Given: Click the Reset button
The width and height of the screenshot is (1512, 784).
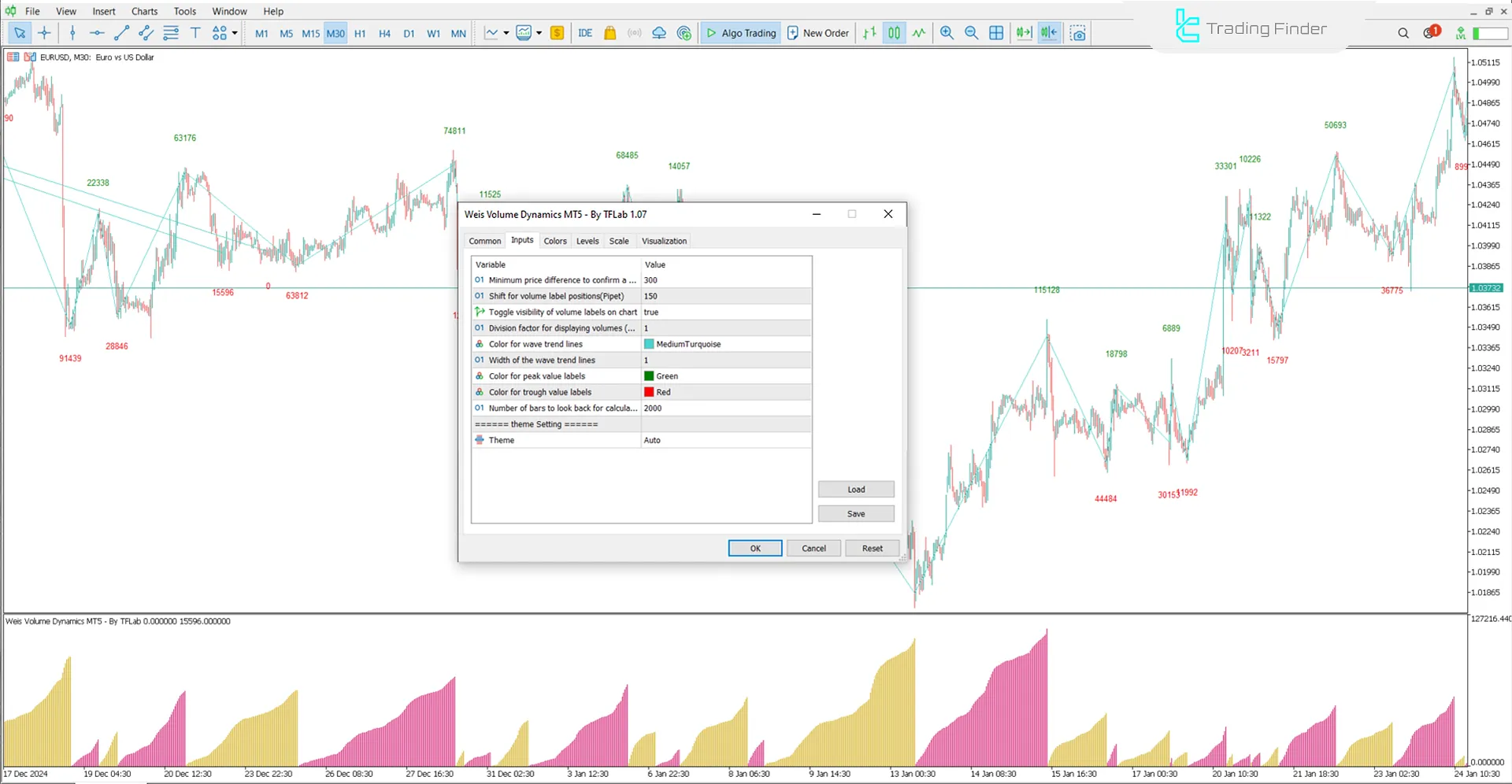Looking at the screenshot, I should coord(872,548).
